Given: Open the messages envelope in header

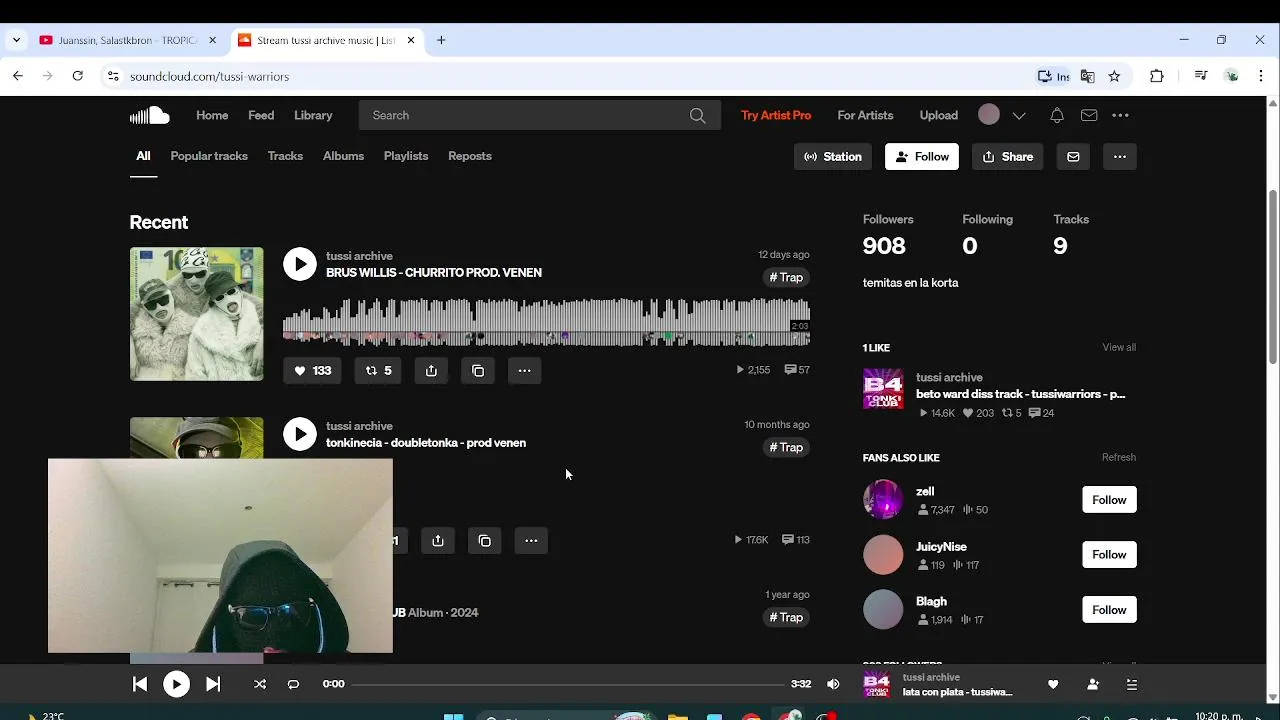Looking at the screenshot, I should 1089,115.
